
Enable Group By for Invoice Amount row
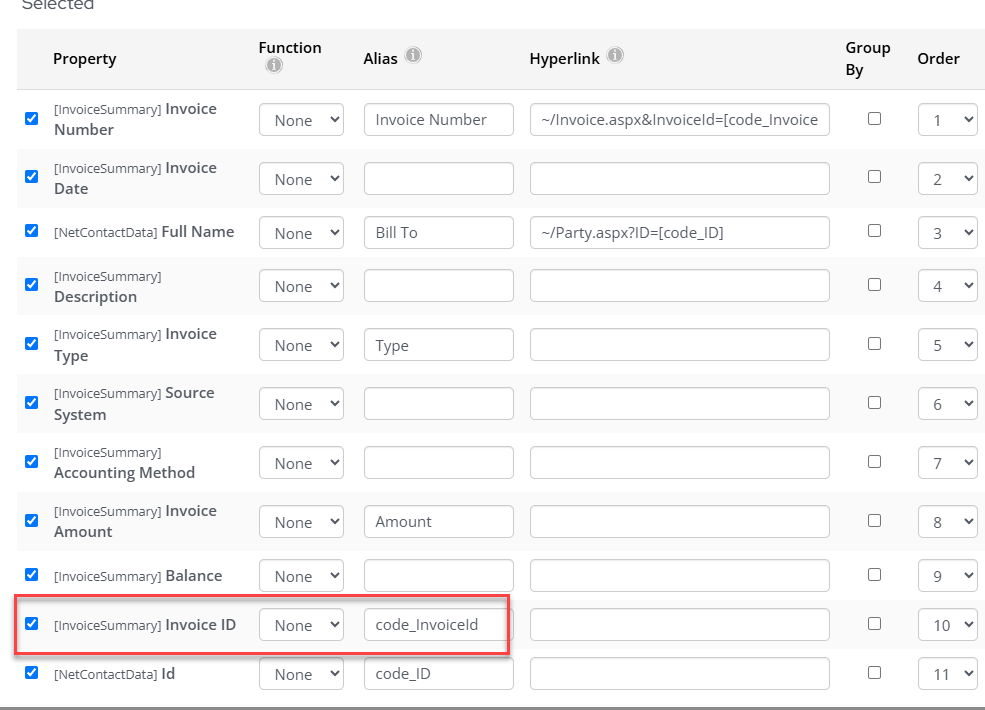[874, 520]
